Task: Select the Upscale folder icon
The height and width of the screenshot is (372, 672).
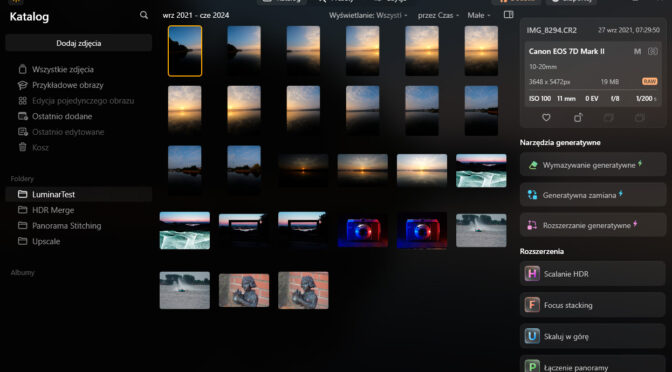Action: (x=22, y=241)
